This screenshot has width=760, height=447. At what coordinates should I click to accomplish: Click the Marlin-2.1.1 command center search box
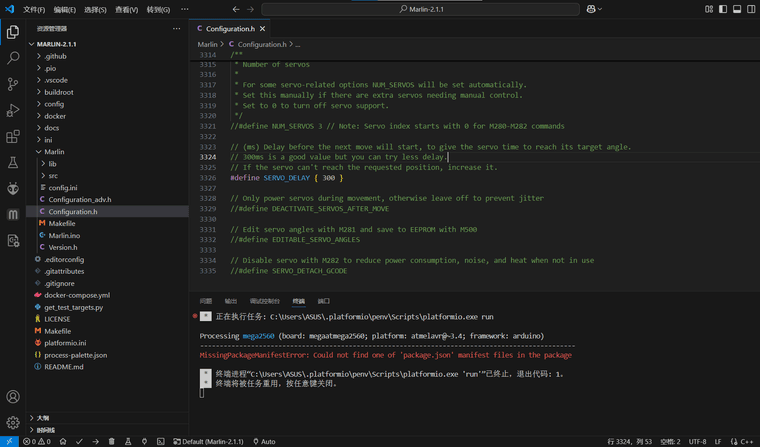pos(420,9)
